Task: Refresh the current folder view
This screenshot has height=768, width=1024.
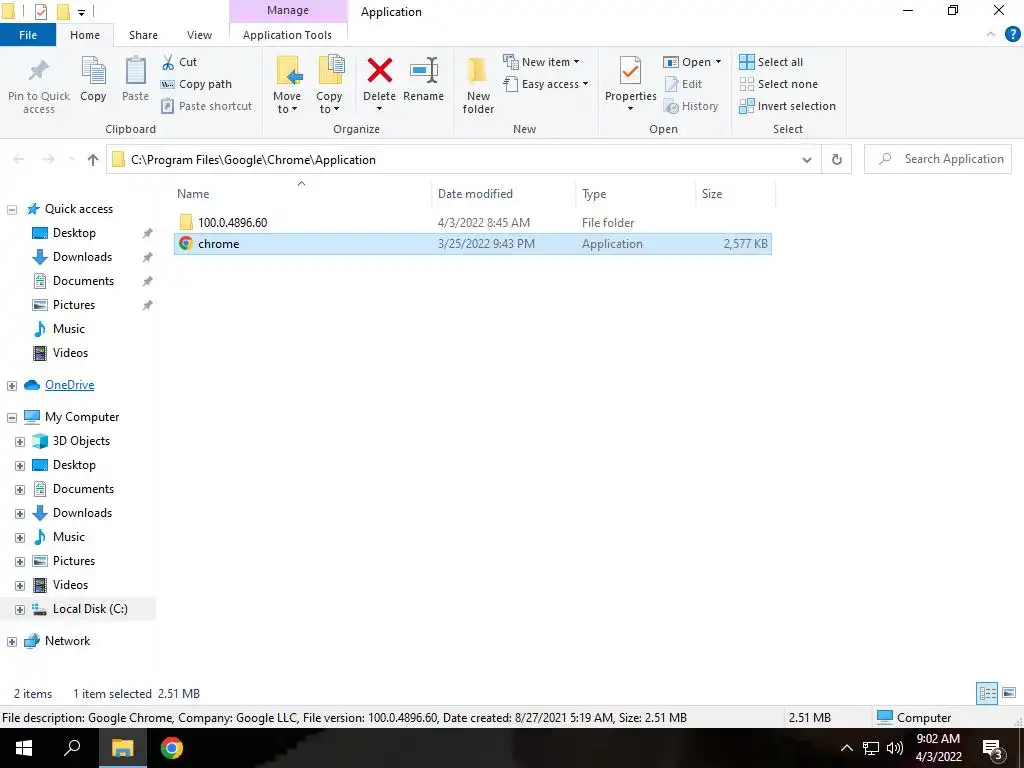Action: point(837,159)
